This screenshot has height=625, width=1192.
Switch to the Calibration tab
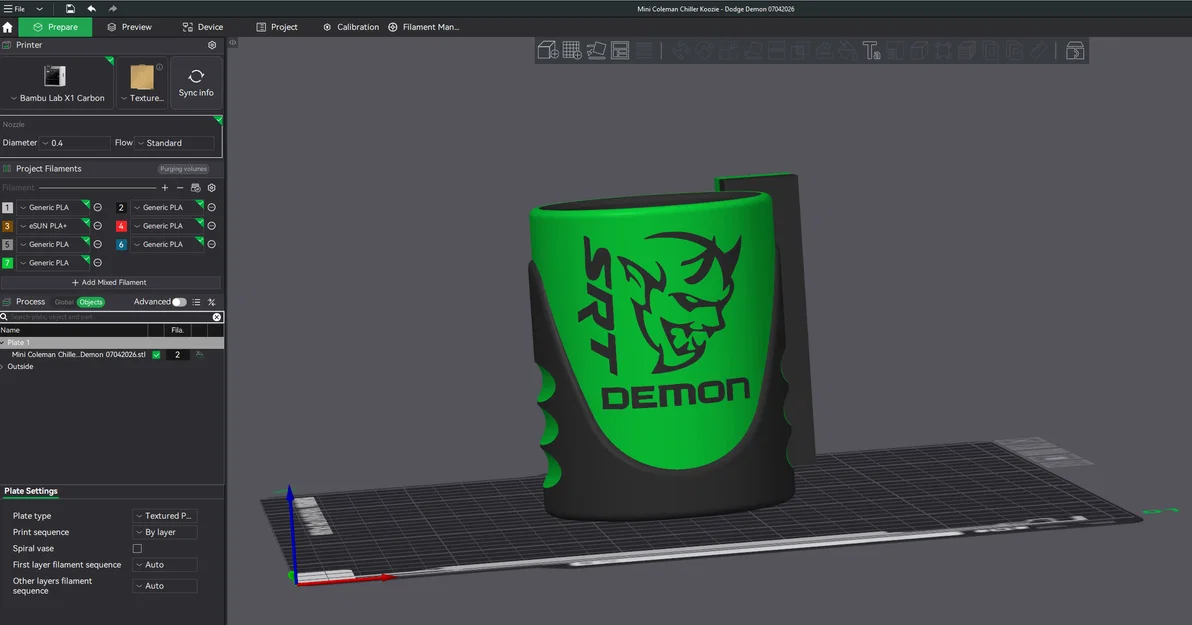(351, 27)
